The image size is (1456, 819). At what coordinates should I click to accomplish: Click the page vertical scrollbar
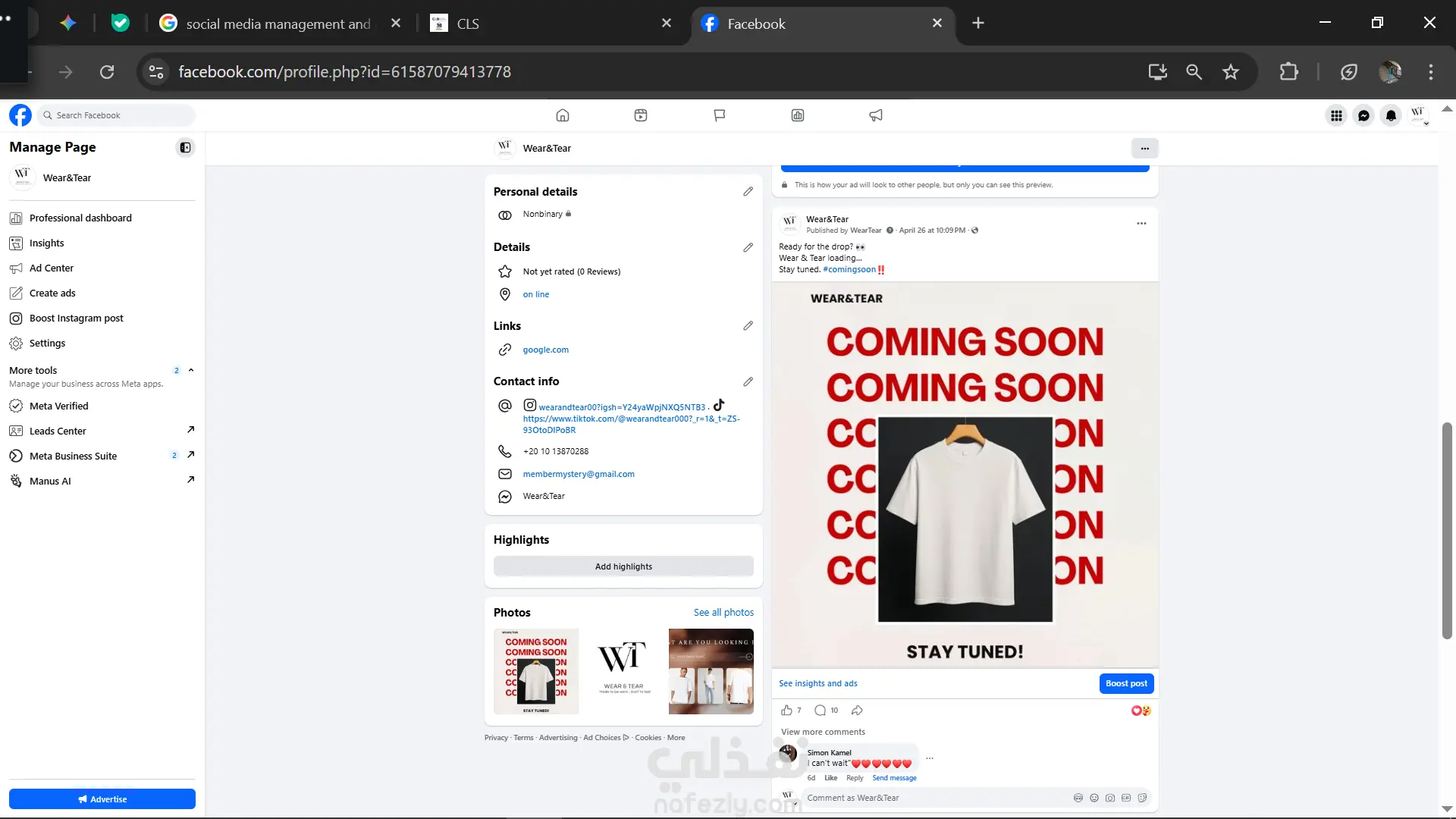pos(1447,531)
